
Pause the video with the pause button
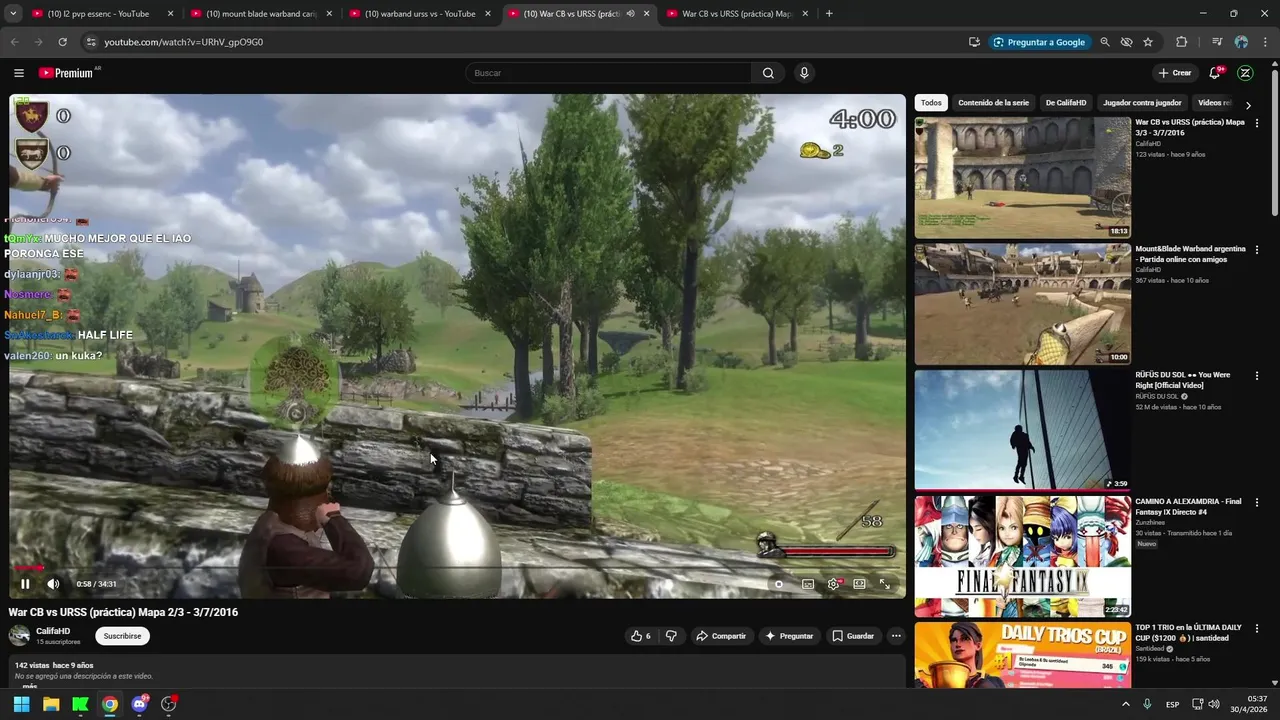pos(25,584)
